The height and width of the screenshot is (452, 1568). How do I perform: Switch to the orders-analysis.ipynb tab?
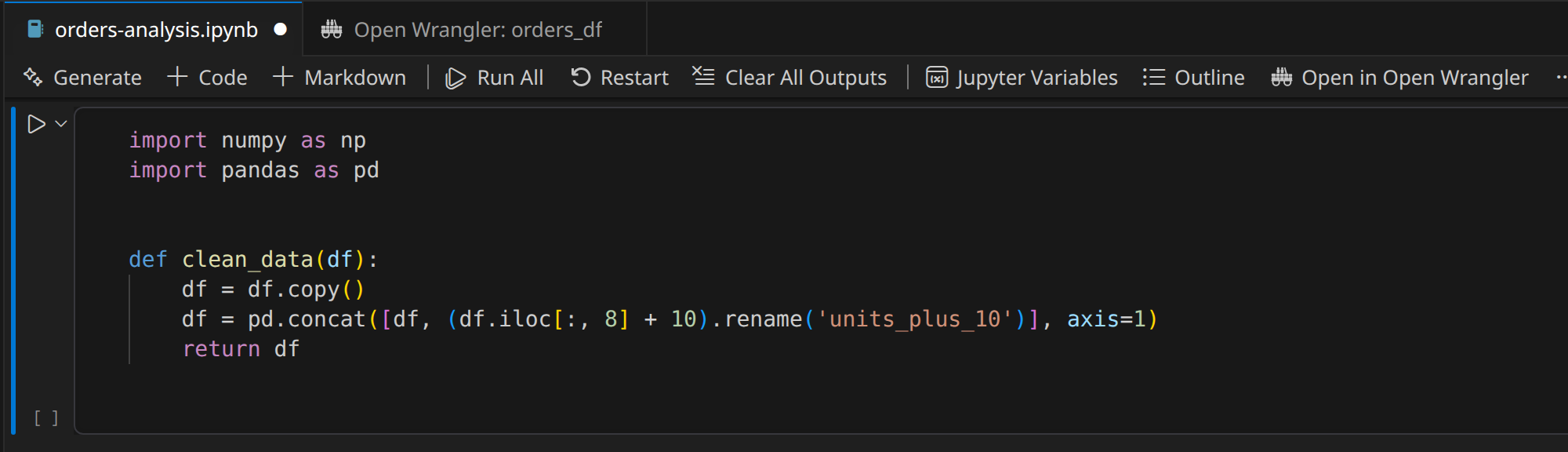click(x=154, y=30)
